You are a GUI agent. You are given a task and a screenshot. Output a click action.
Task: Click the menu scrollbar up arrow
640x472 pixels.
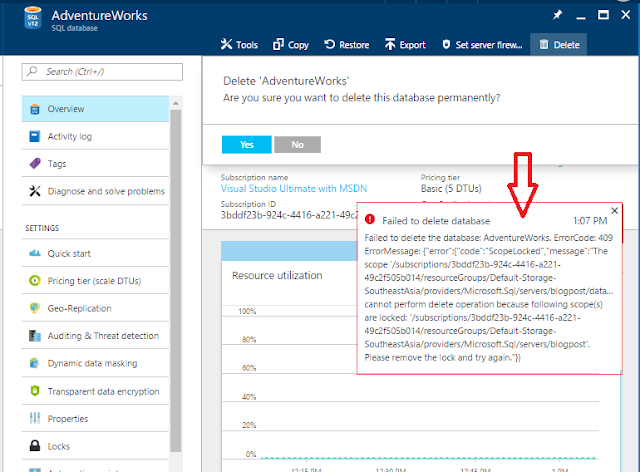click(x=176, y=103)
